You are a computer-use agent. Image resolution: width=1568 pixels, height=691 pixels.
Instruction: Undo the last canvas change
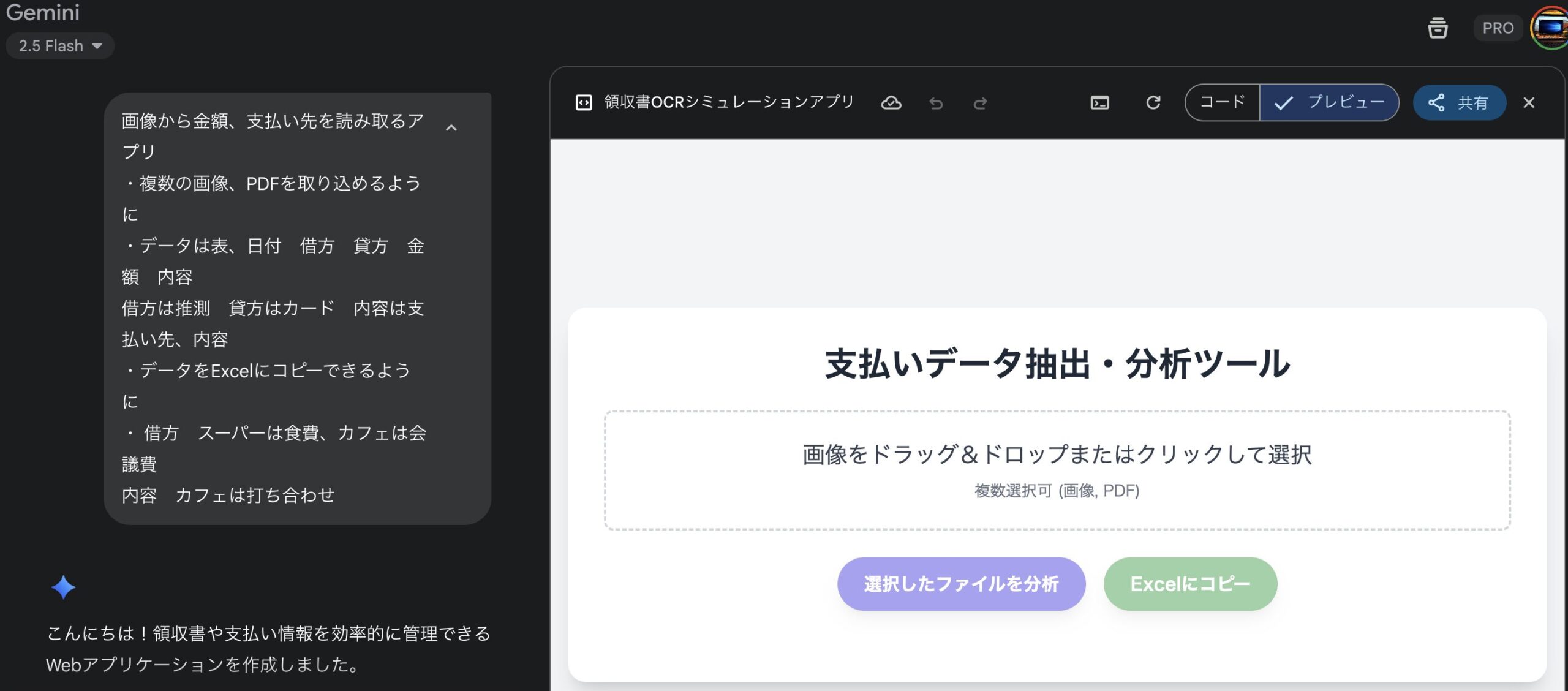(936, 103)
